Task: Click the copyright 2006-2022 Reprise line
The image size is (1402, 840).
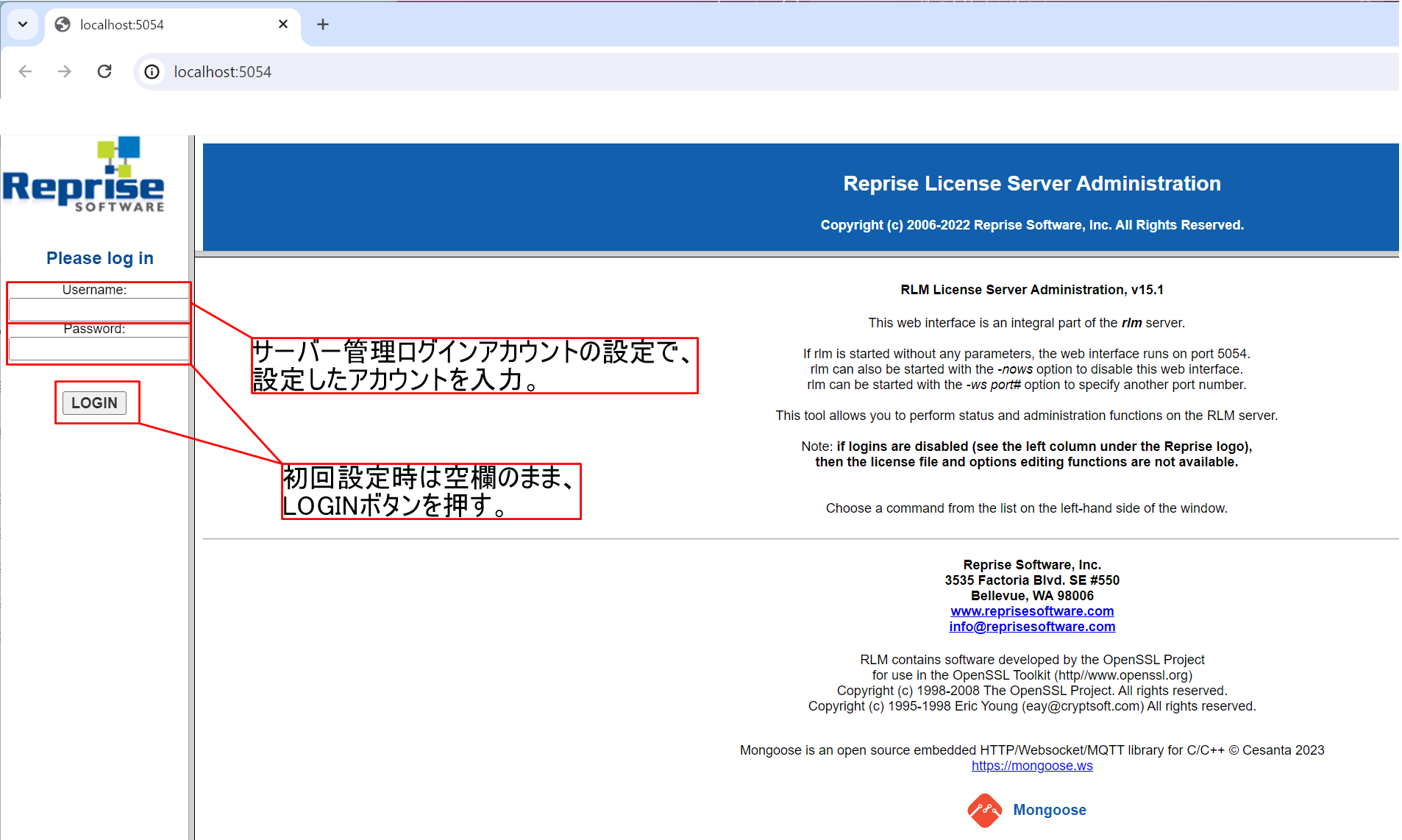Action: (1032, 225)
